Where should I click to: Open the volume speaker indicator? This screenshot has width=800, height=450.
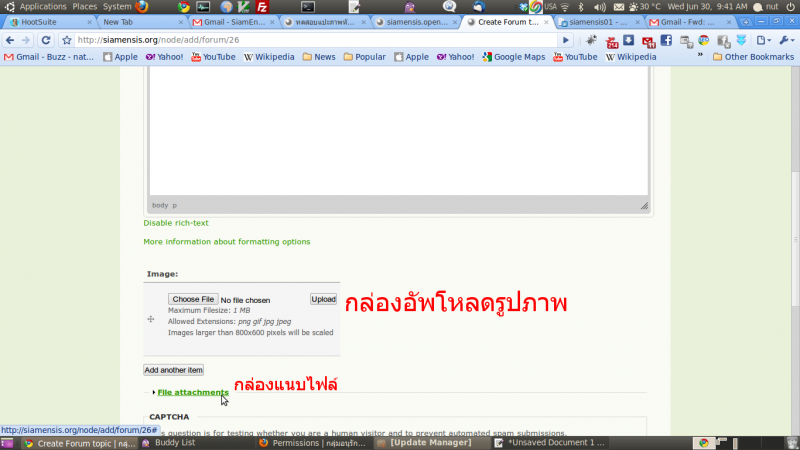600,6
